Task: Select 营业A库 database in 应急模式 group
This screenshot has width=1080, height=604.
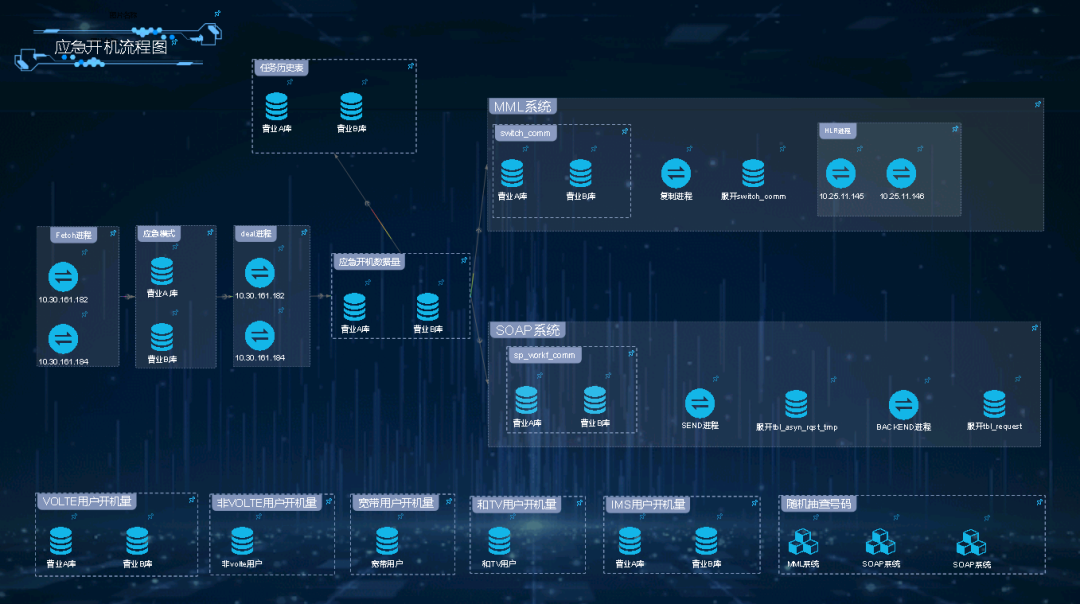Action: (x=162, y=271)
